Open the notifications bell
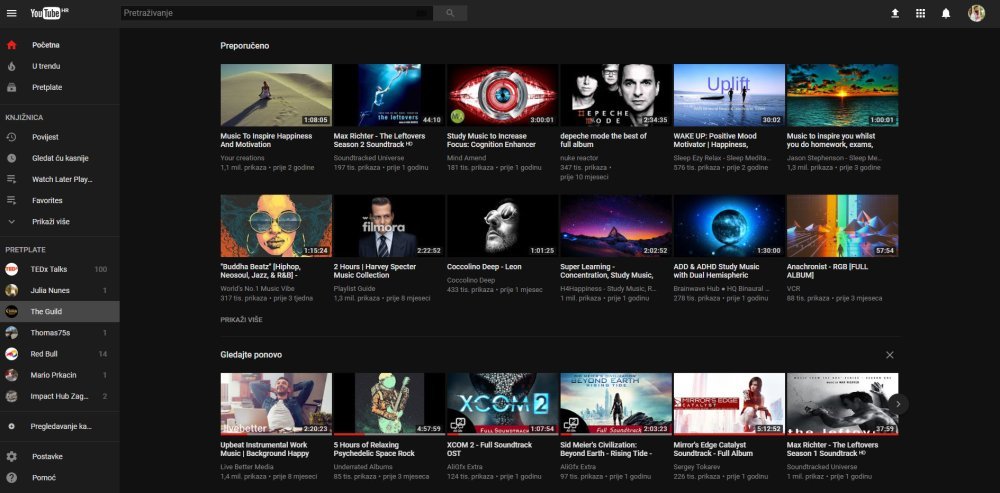Image resolution: width=1000 pixels, height=493 pixels. [946, 13]
